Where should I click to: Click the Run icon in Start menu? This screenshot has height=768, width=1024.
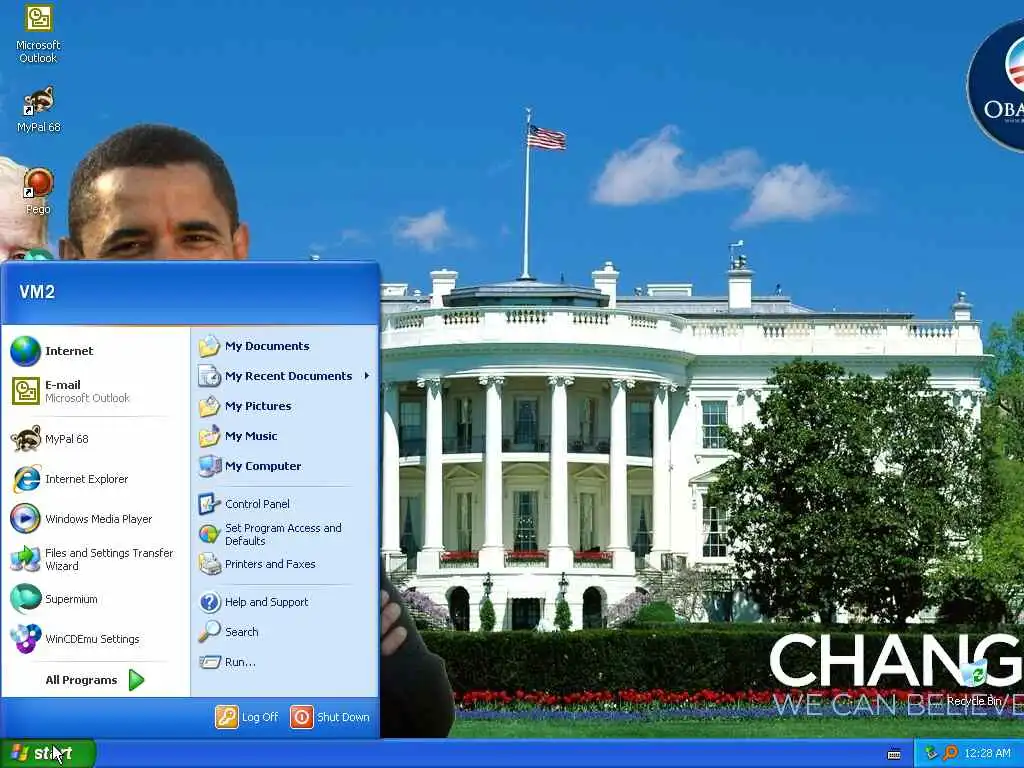(209, 662)
